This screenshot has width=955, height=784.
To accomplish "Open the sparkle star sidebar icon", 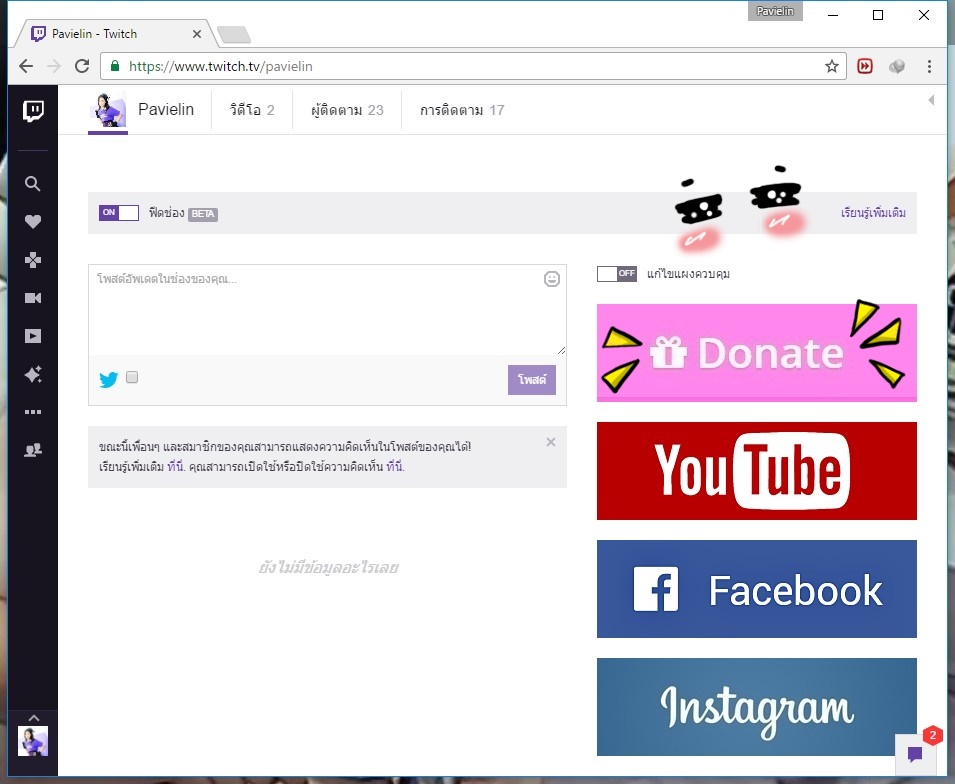I will point(33,374).
